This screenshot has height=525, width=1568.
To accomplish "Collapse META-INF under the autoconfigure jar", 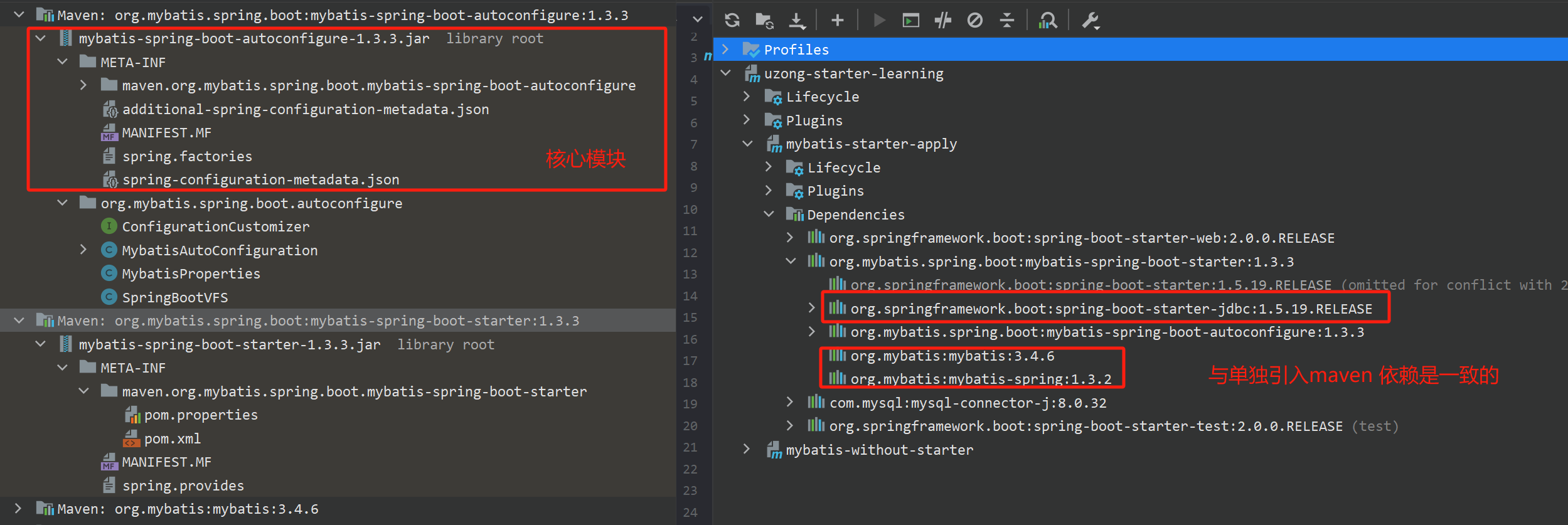I will (62, 61).
